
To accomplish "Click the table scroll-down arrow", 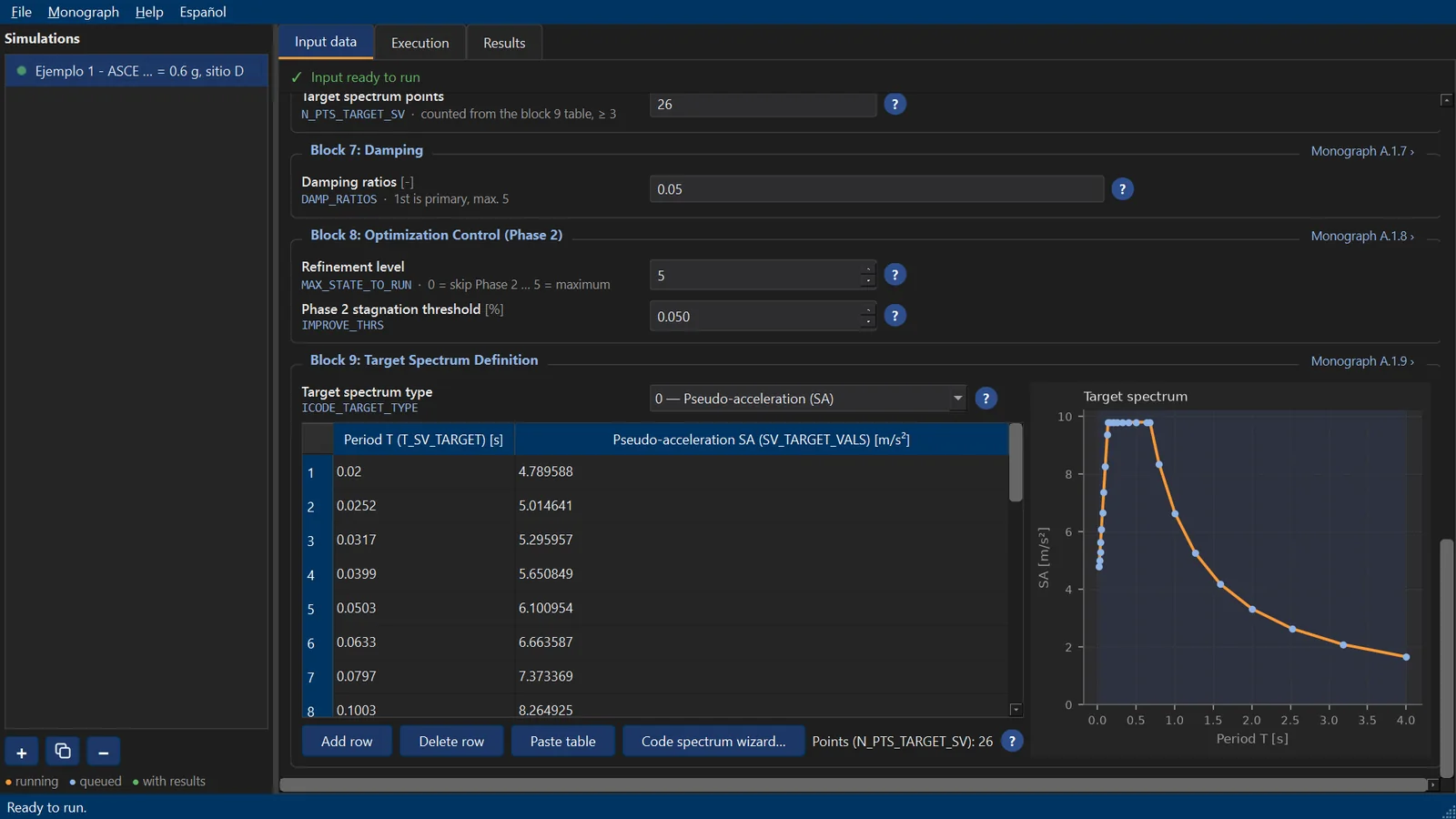I will point(1016,710).
